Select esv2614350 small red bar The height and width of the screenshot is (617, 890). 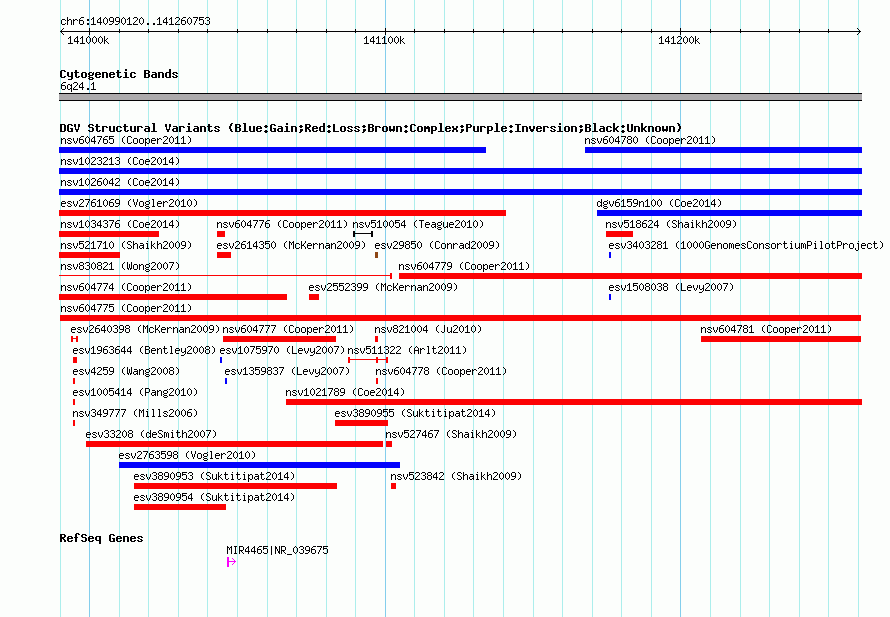[224, 255]
